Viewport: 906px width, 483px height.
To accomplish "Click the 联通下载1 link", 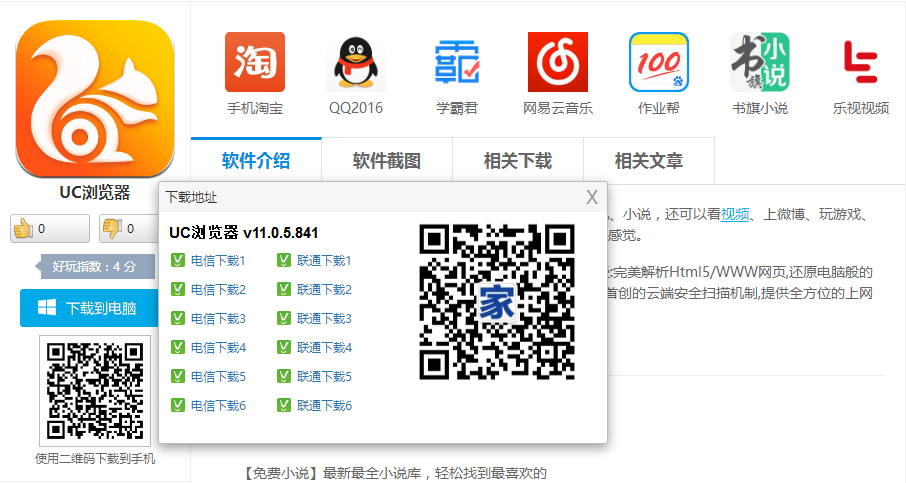I will point(324,261).
